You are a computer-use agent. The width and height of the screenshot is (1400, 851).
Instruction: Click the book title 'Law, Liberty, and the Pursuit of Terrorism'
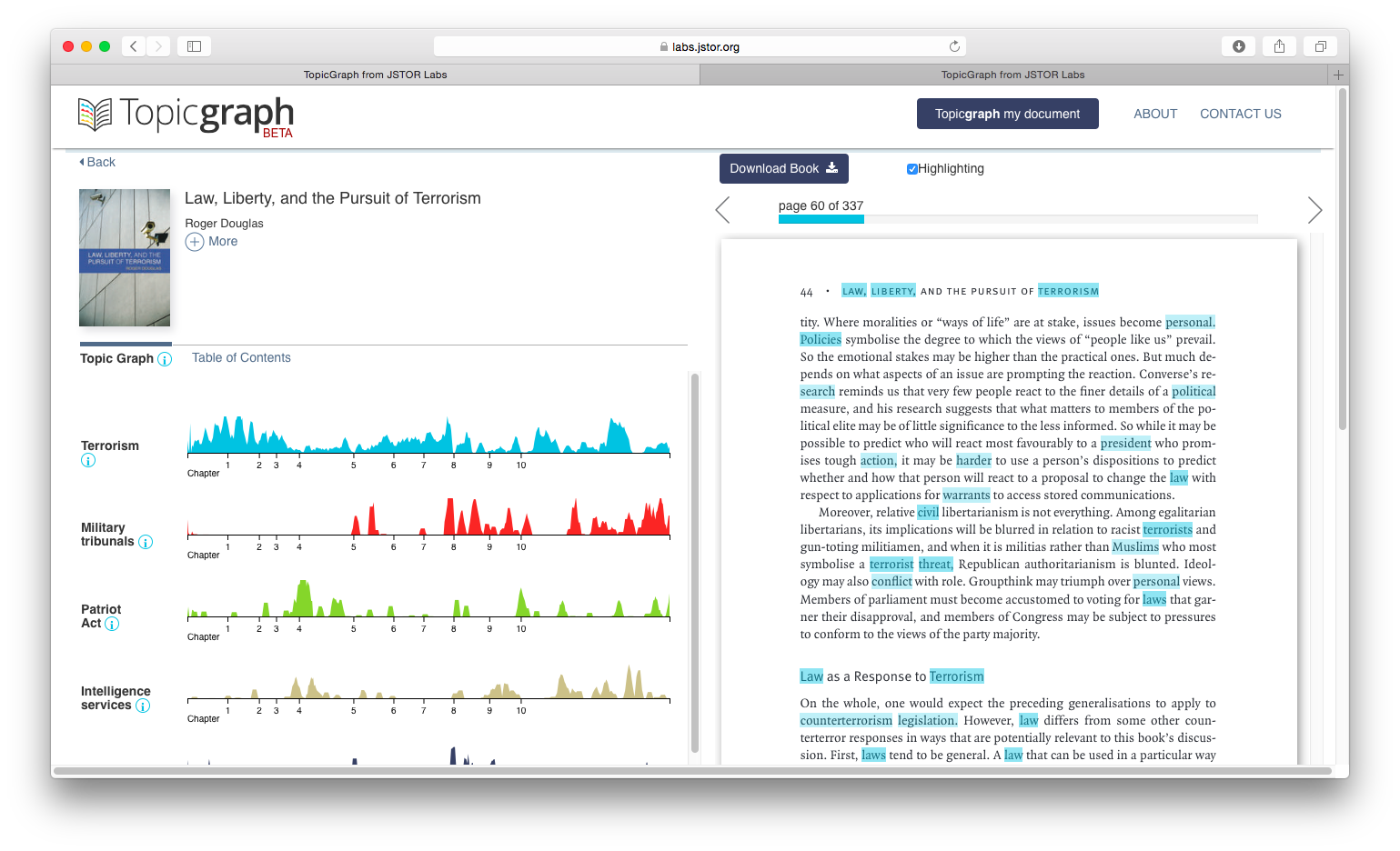(333, 198)
